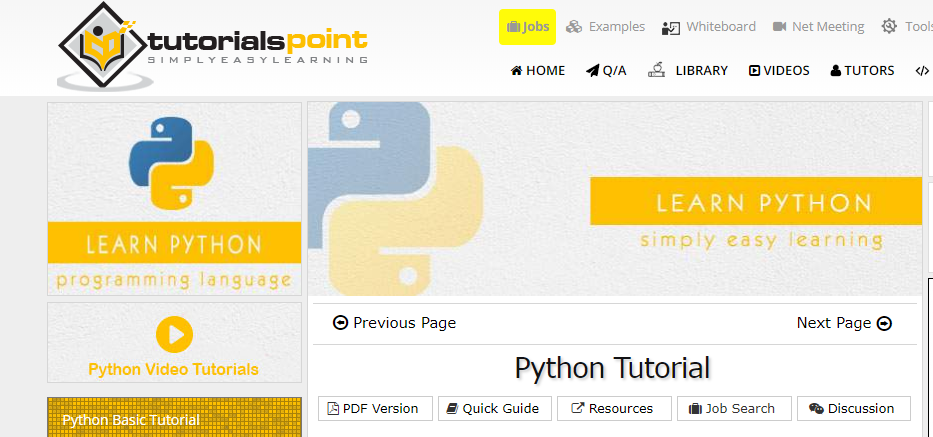Click the right arrow circle icon
This screenshot has height=437, width=933.
pyautogui.click(x=885, y=323)
